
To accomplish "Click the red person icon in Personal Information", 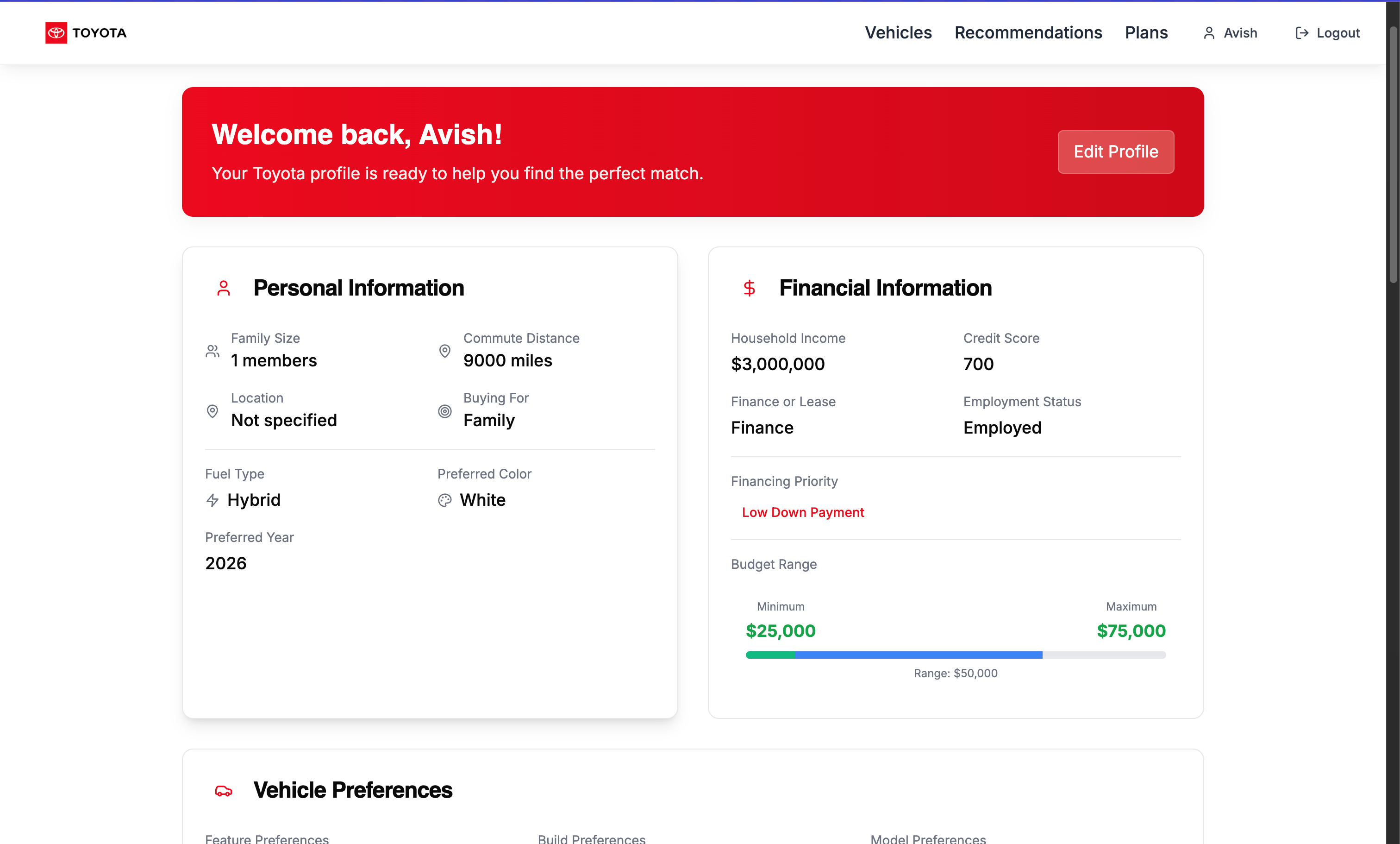I will click(223, 288).
